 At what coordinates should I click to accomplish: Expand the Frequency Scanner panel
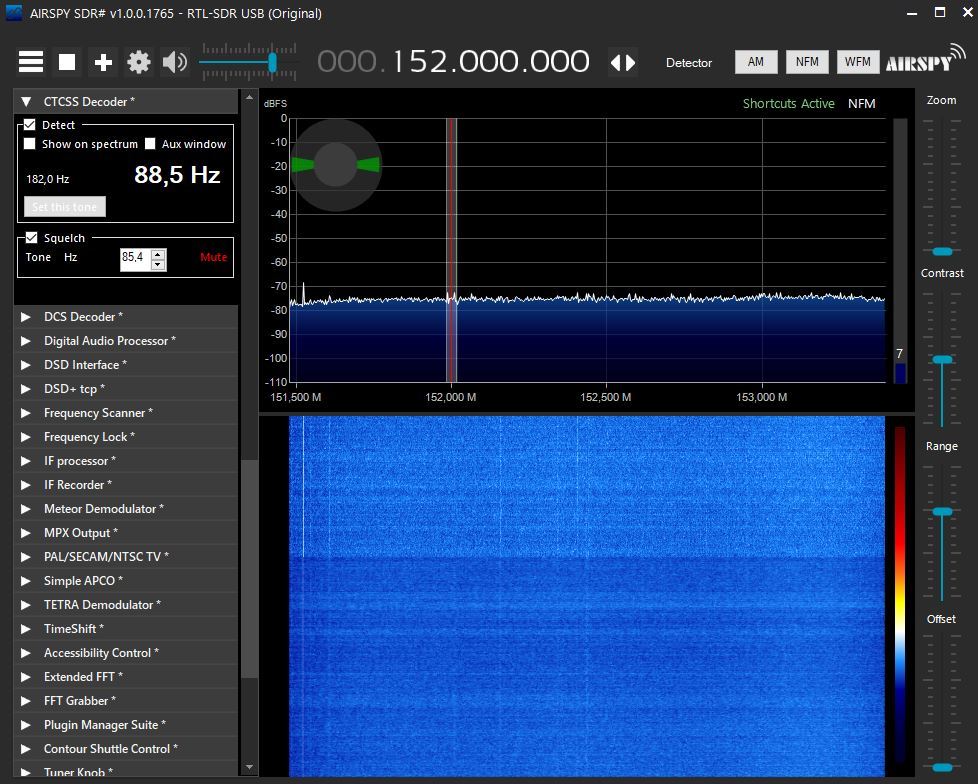[26, 413]
